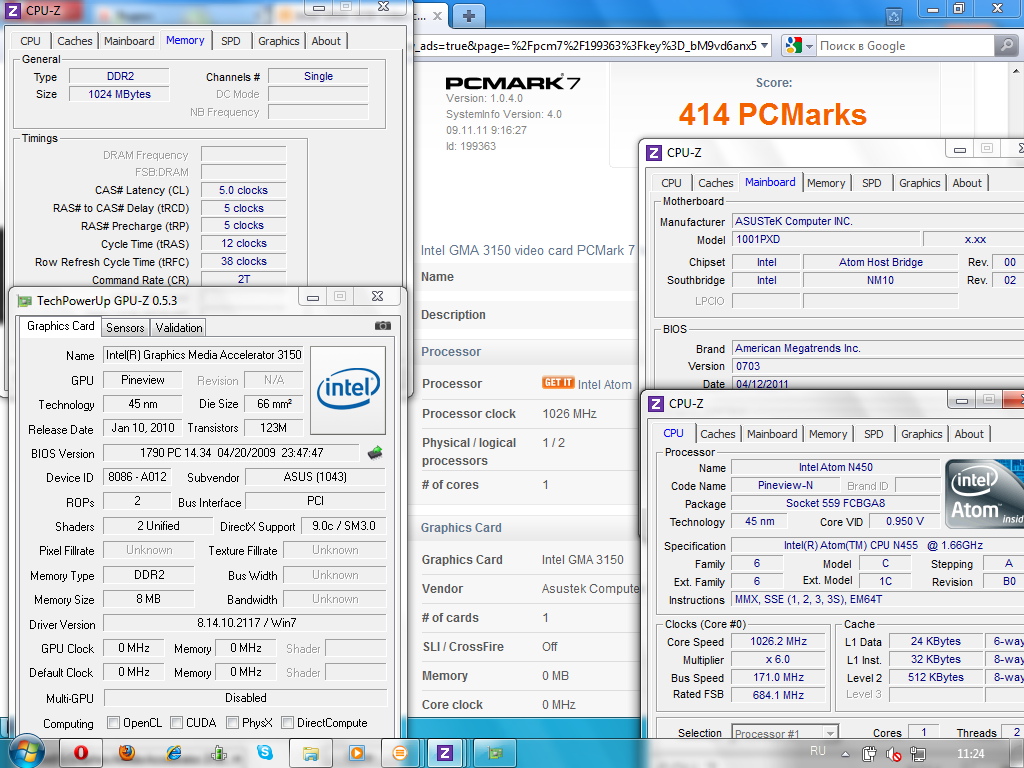Click the muted volume tray icon
Image resolution: width=1024 pixels, height=768 pixels.
tap(893, 754)
